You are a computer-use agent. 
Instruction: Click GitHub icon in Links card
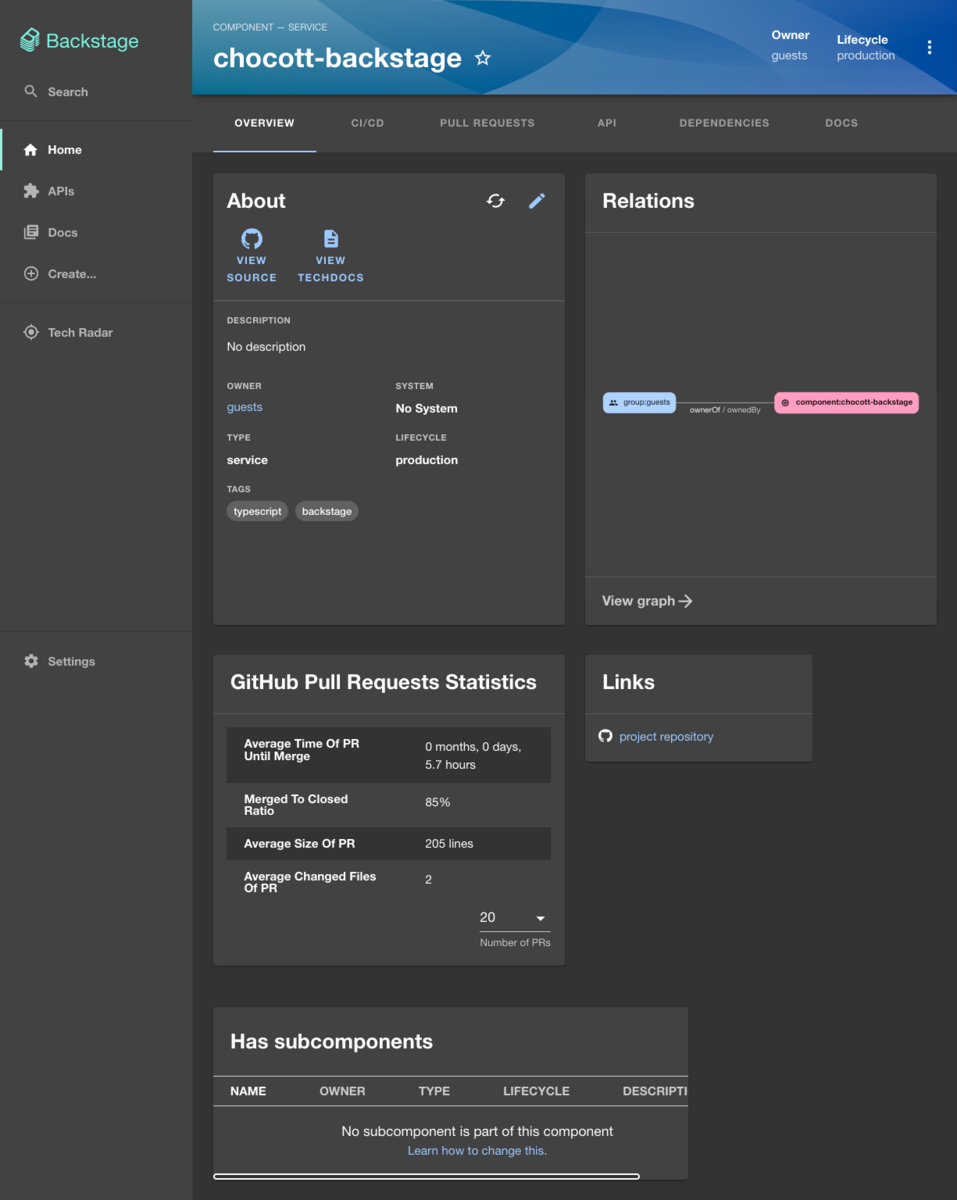[605, 736]
